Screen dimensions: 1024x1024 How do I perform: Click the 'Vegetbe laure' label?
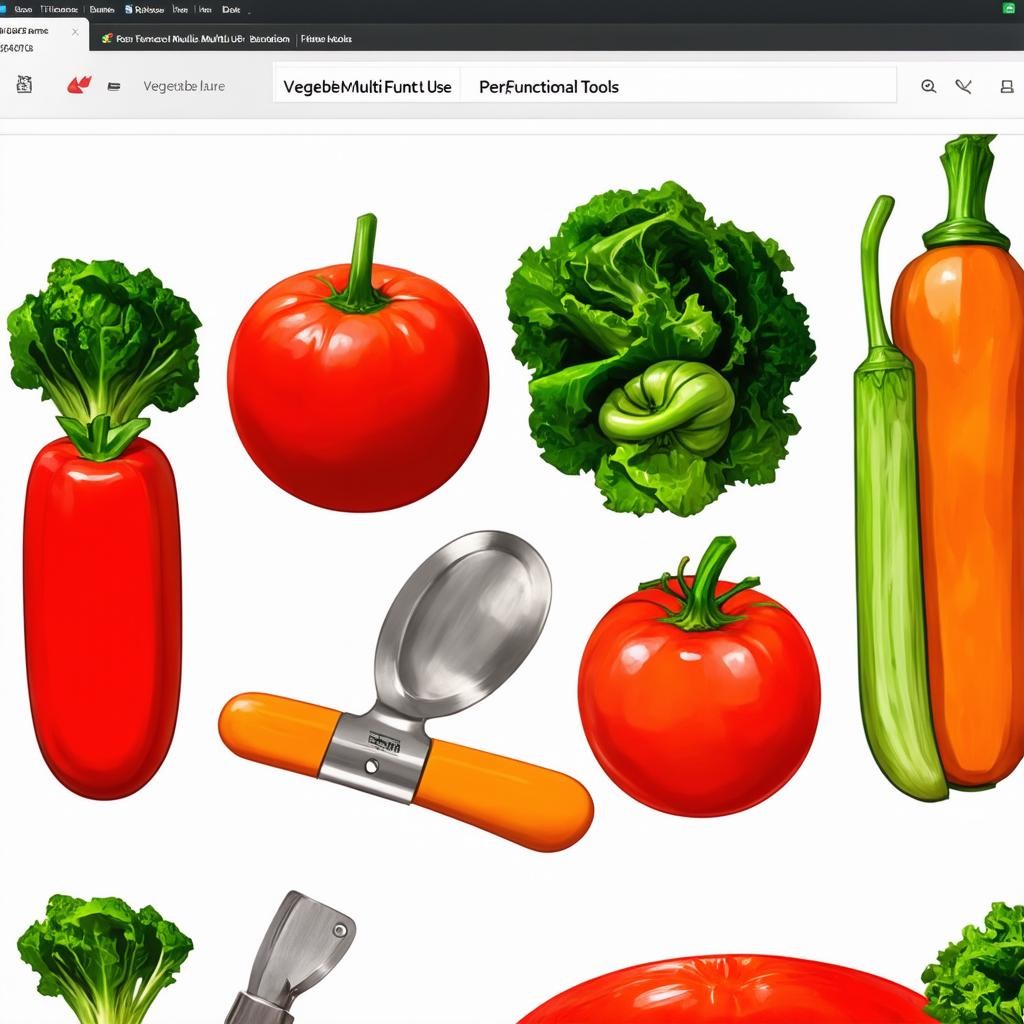pyautogui.click(x=184, y=86)
